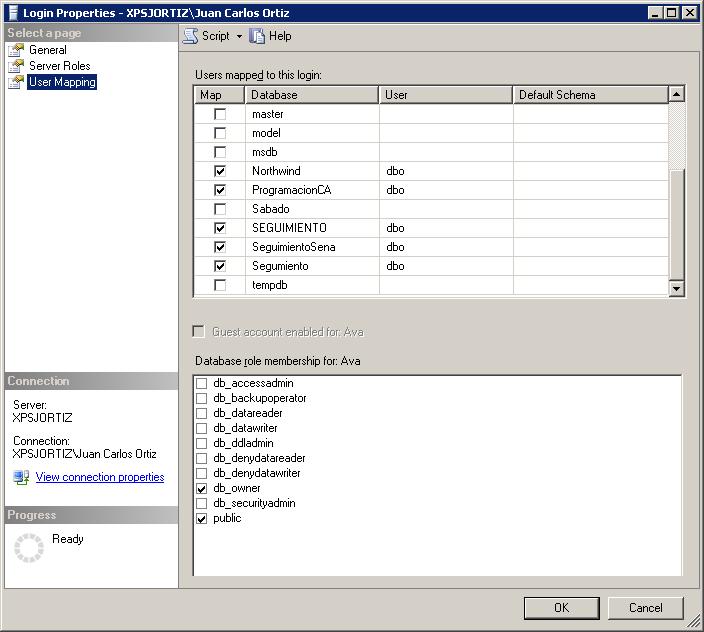Screen dimensions: 704x632
Task: Click the dialog title bar system icon
Action: [13, 13]
